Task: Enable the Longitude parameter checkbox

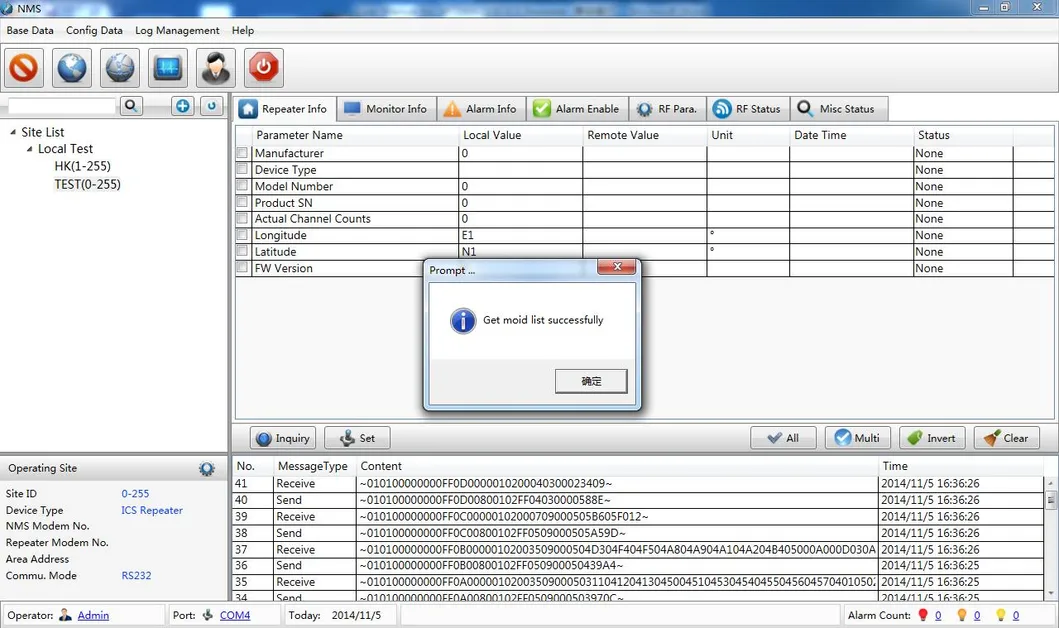Action: coord(242,235)
